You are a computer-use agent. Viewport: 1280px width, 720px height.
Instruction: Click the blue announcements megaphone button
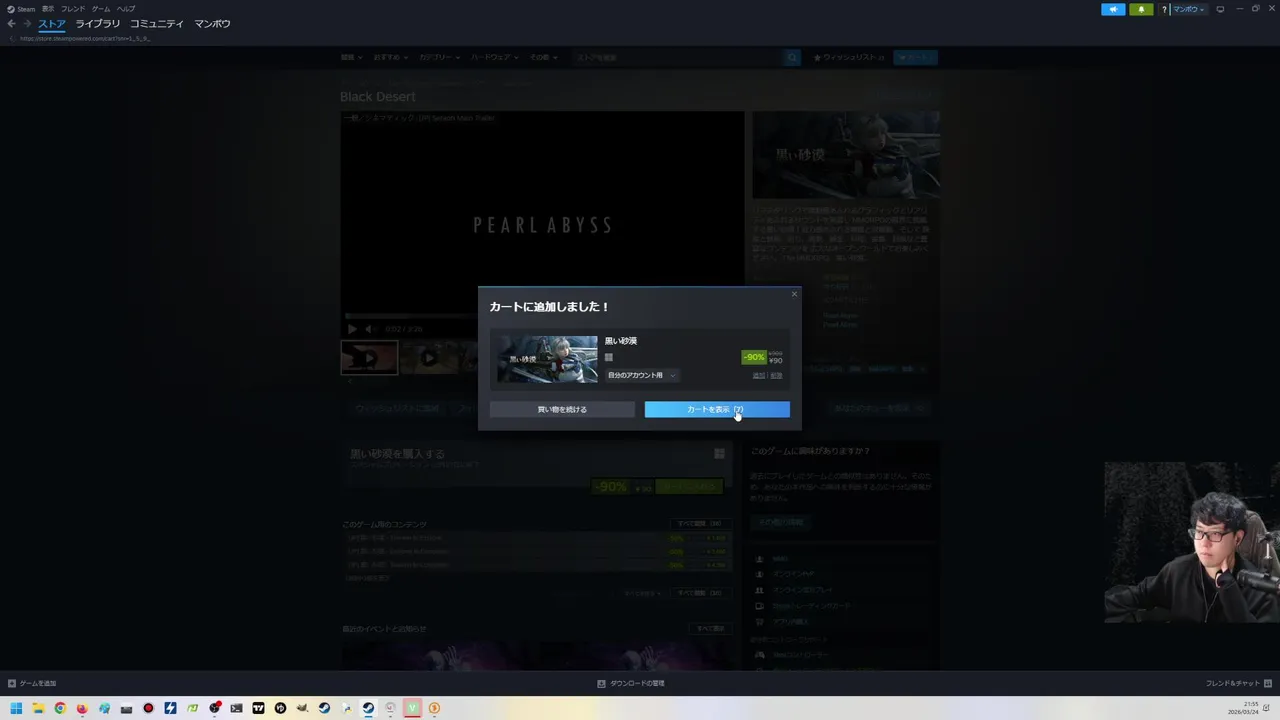(1113, 9)
